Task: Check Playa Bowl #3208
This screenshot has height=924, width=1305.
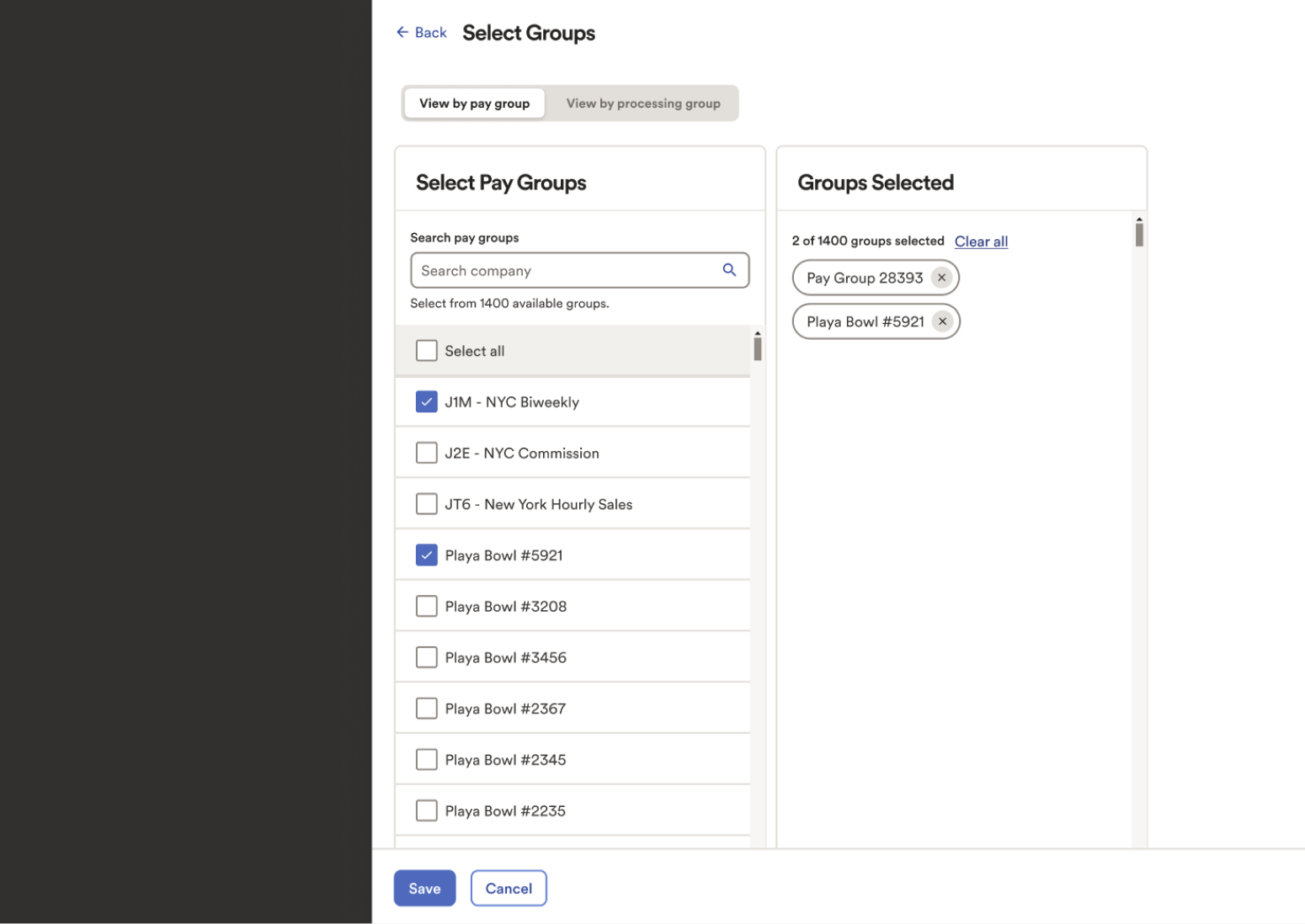Action: pos(426,606)
